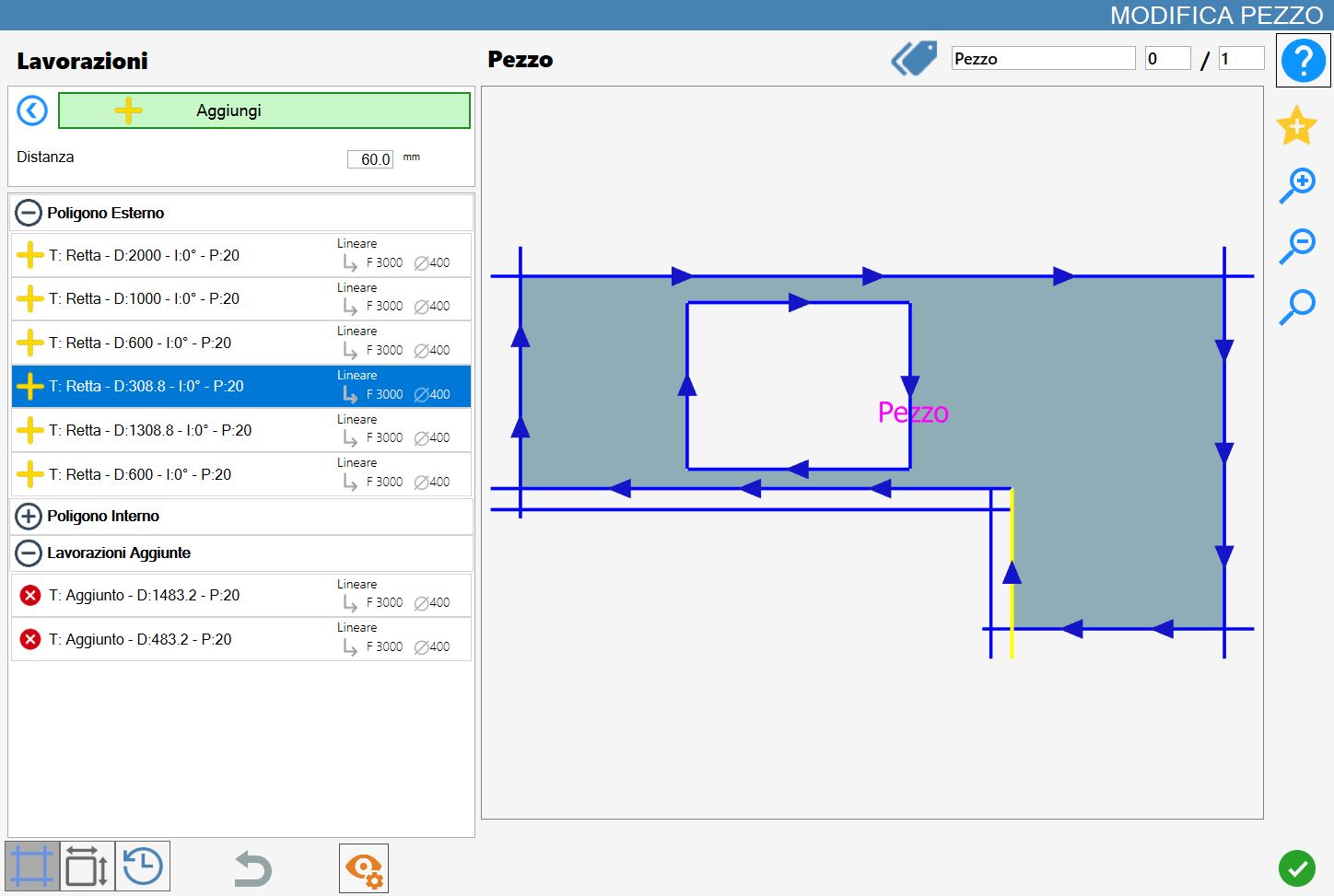Click the blue tag label icon
The width and height of the screenshot is (1334, 896).
pyautogui.click(x=914, y=58)
